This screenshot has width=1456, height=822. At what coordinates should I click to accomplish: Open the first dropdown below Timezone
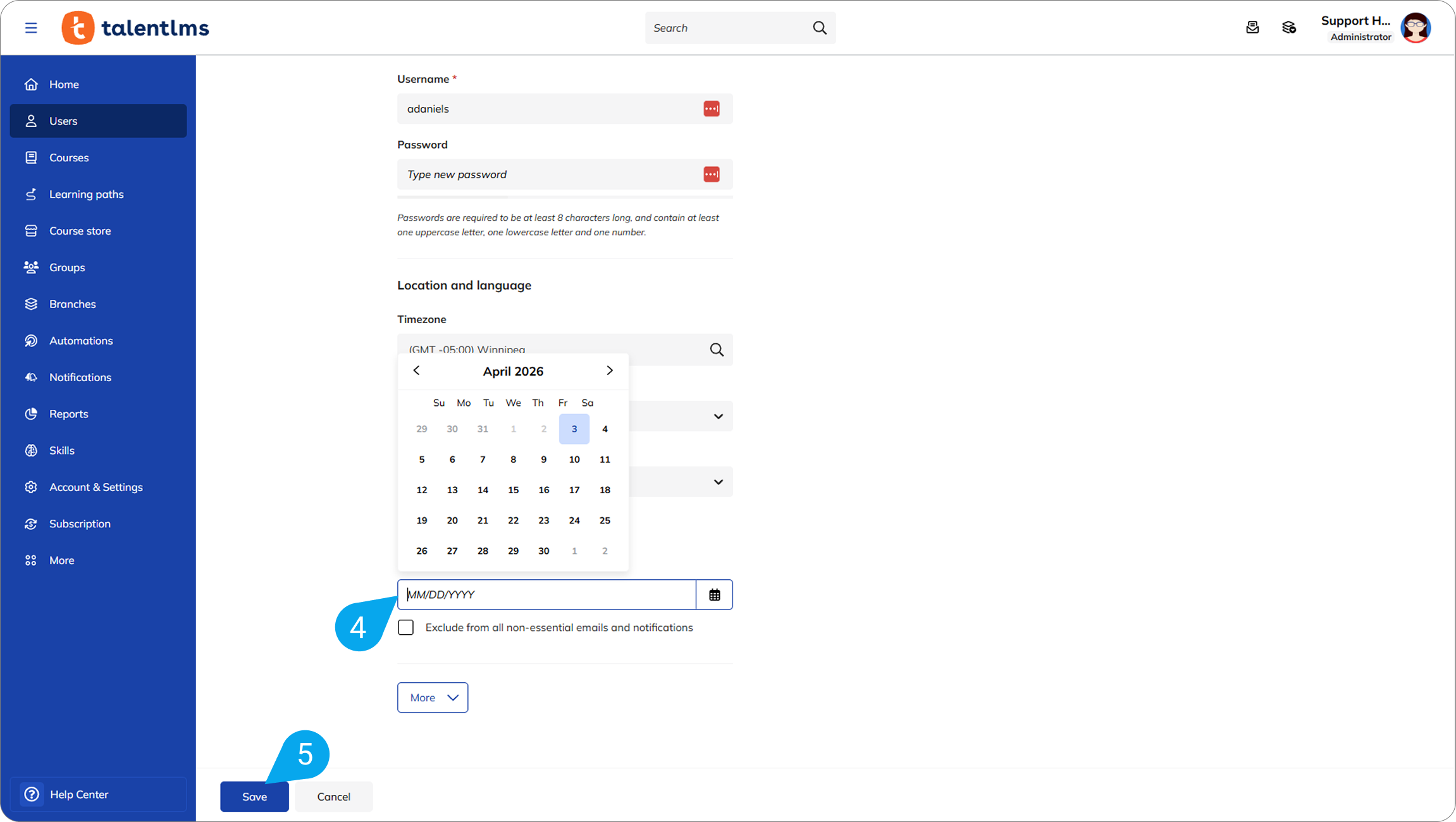tap(718, 416)
